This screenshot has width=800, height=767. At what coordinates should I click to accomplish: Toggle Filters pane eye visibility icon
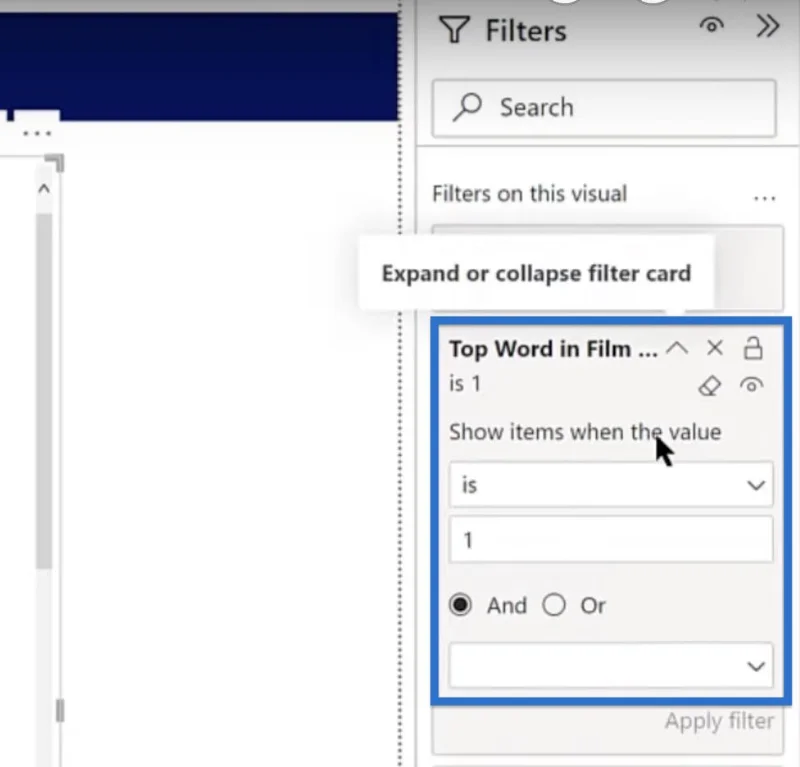click(712, 25)
